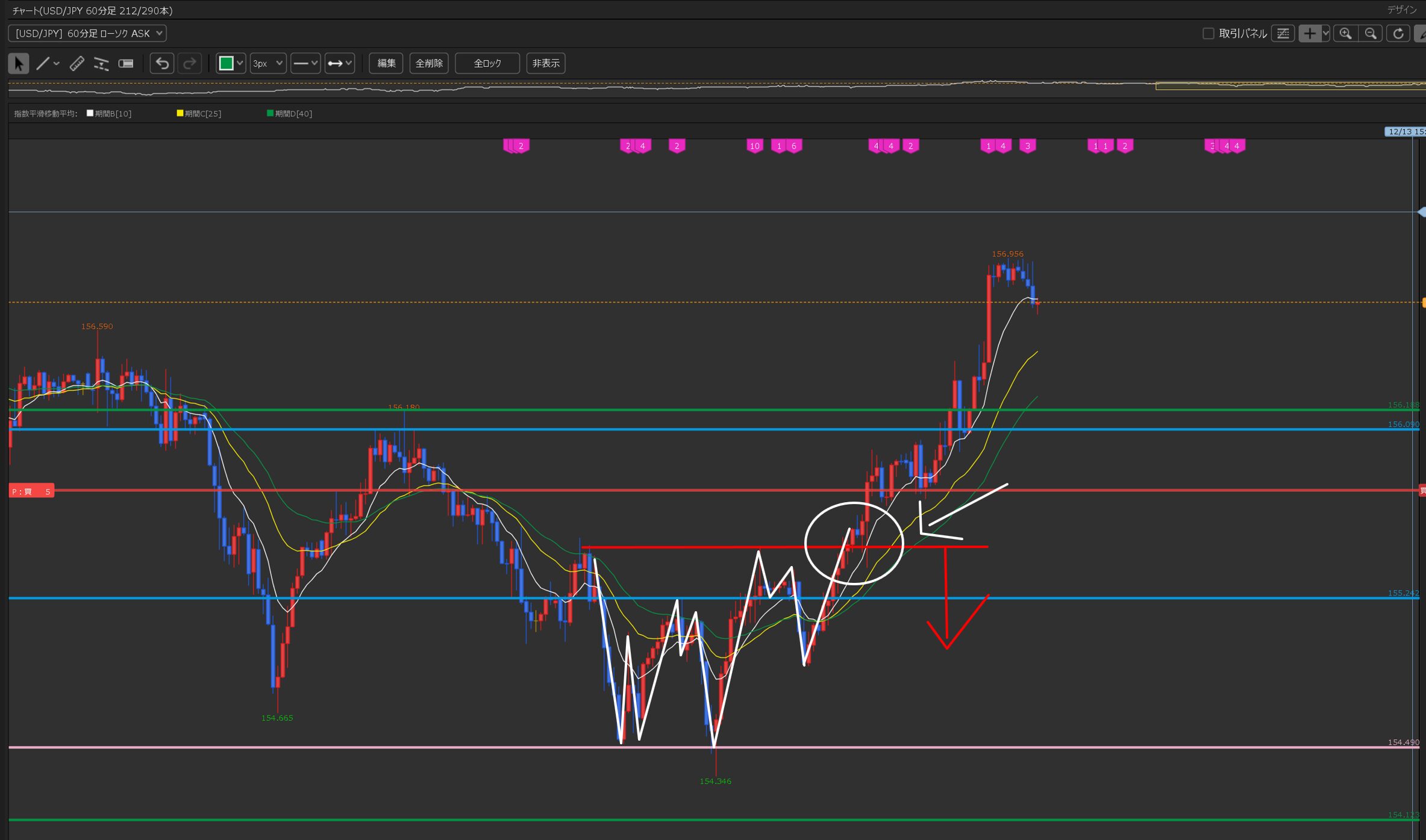The height and width of the screenshot is (840, 1426).
Task: Select the arrow pointer tool
Action: point(18,63)
